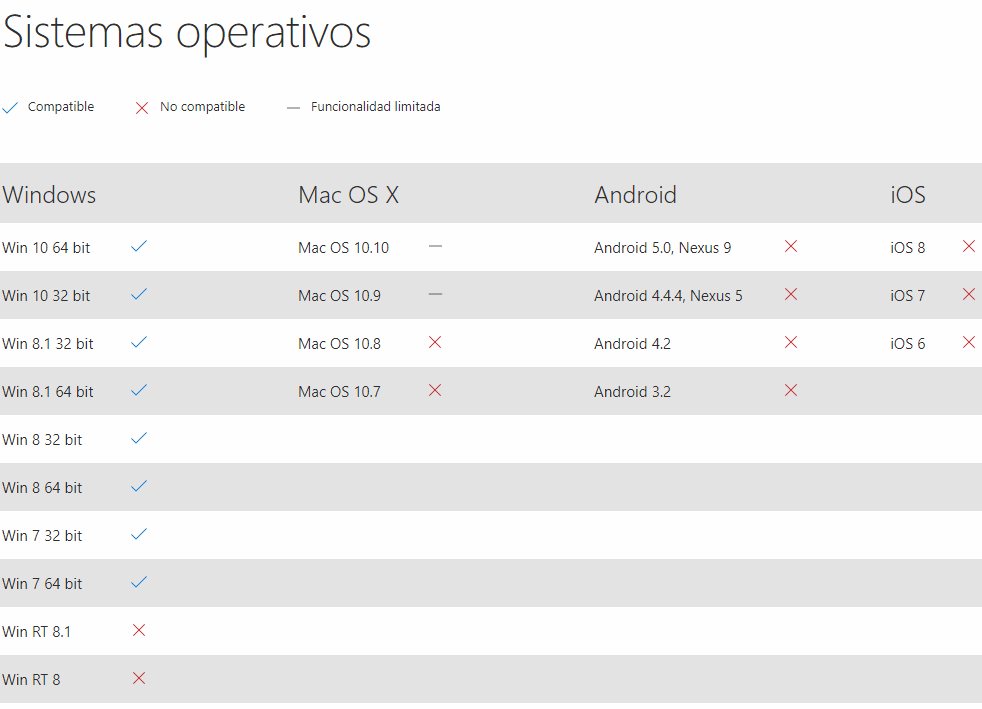
Task: Click the Funcionalidad limitada legend label
Action: tap(376, 107)
